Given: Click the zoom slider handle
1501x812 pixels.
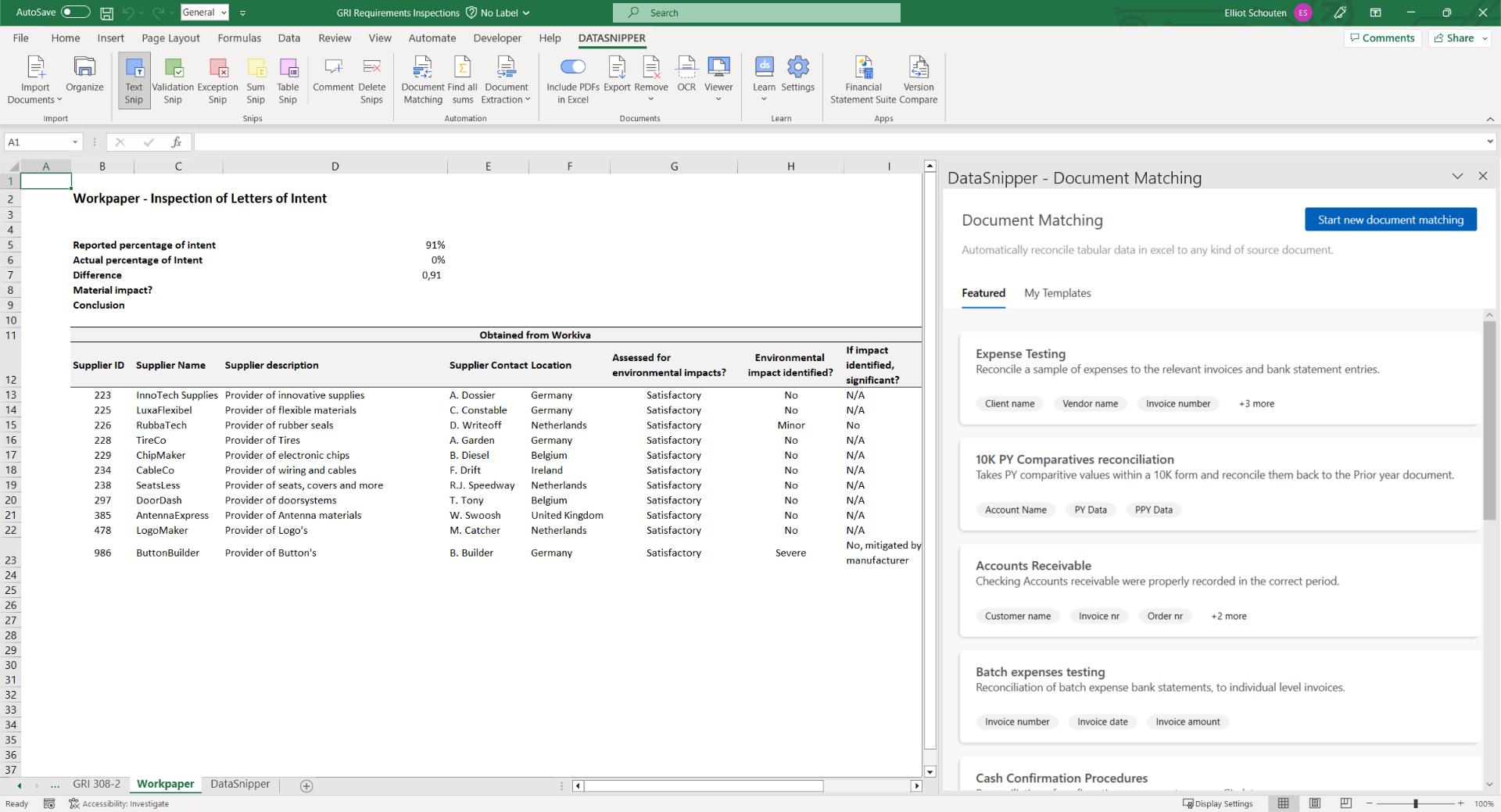Looking at the screenshot, I should [x=1415, y=803].
